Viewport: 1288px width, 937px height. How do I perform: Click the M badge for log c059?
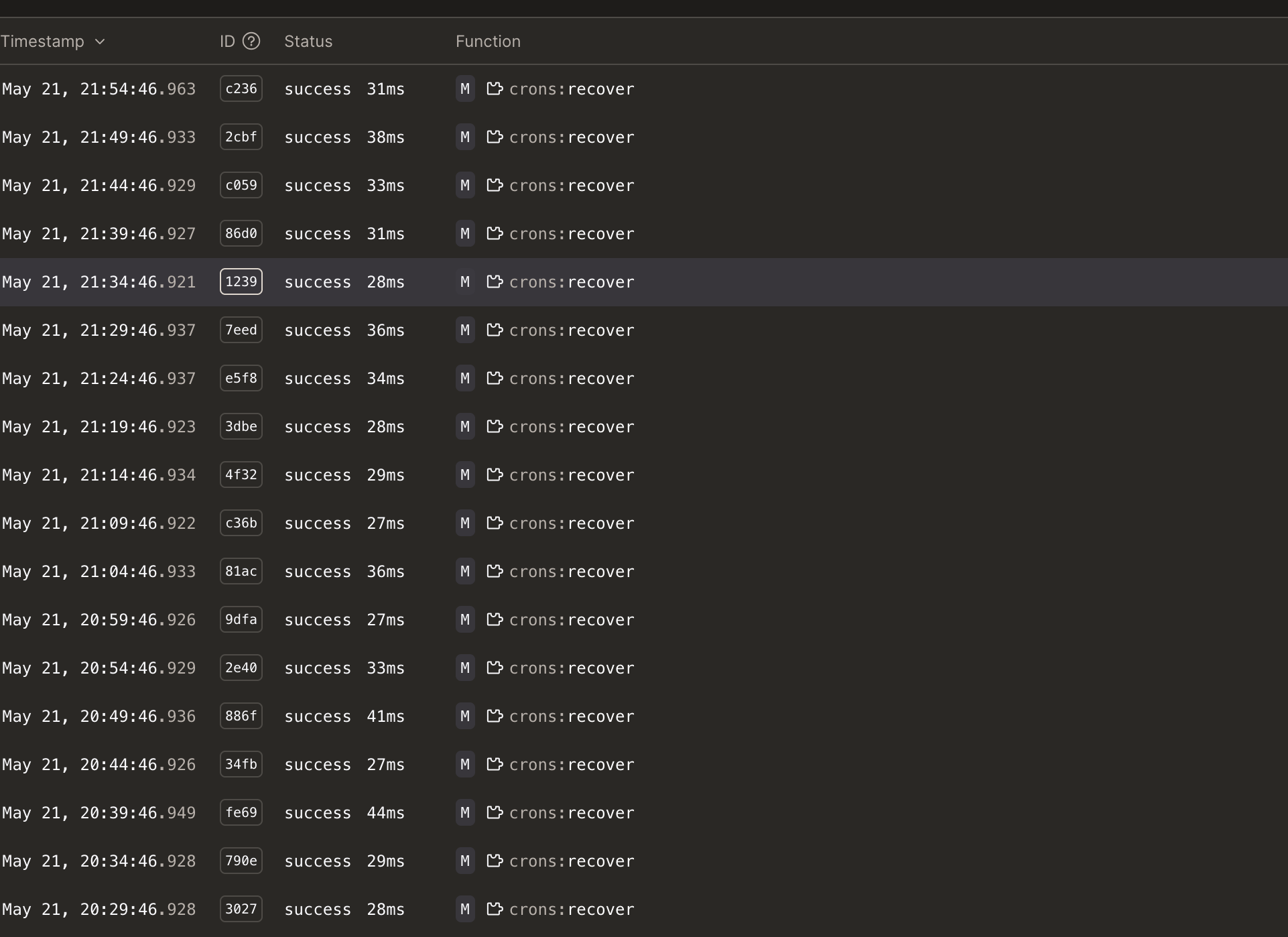click(465, 186)
